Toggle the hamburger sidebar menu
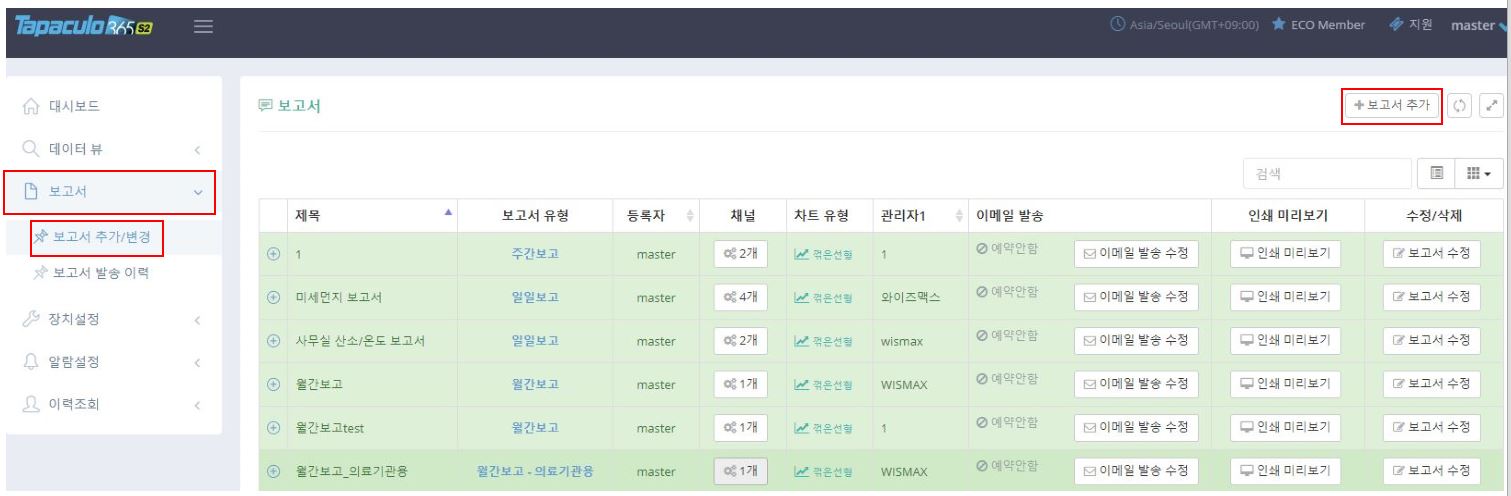Viewport: 1511px width, 496px height. [202, 25]
